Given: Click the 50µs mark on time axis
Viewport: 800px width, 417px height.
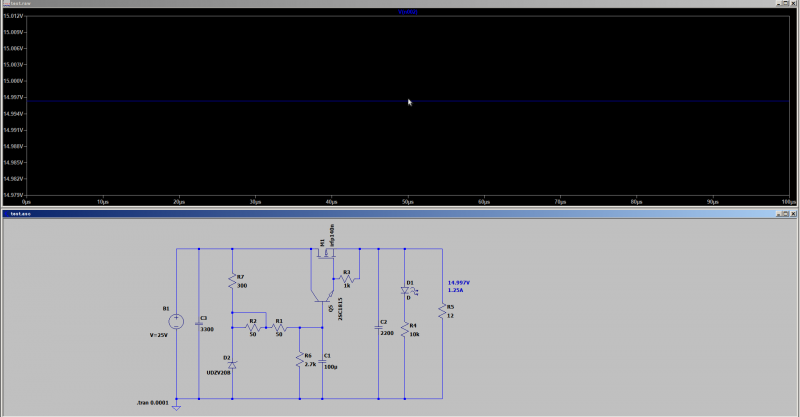Looking at the screenshot, I should tap(408, 201).
